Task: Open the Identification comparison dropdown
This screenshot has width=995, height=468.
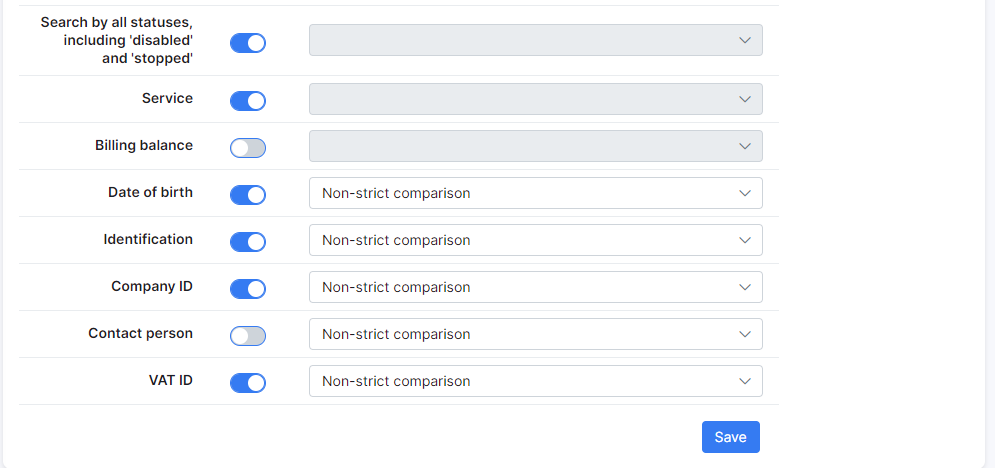Action: [536, 240]
